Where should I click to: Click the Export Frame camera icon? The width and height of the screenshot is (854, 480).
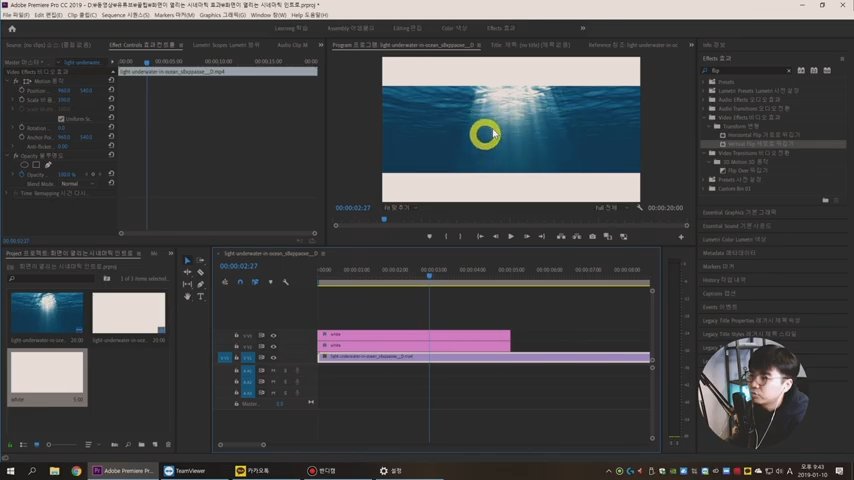point(593,237)
